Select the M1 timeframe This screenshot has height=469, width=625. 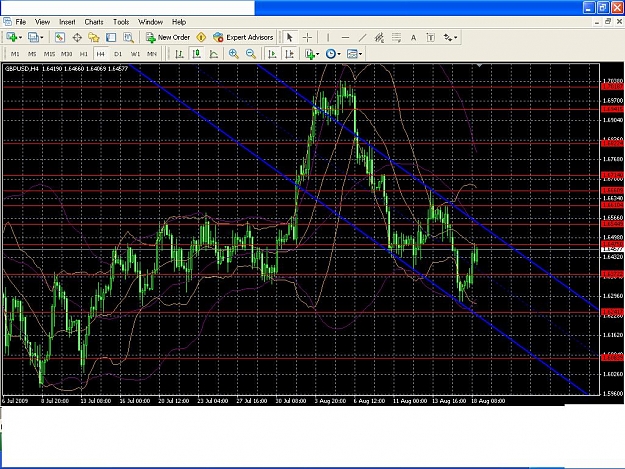pyautogui.click(x=15, y=54)
